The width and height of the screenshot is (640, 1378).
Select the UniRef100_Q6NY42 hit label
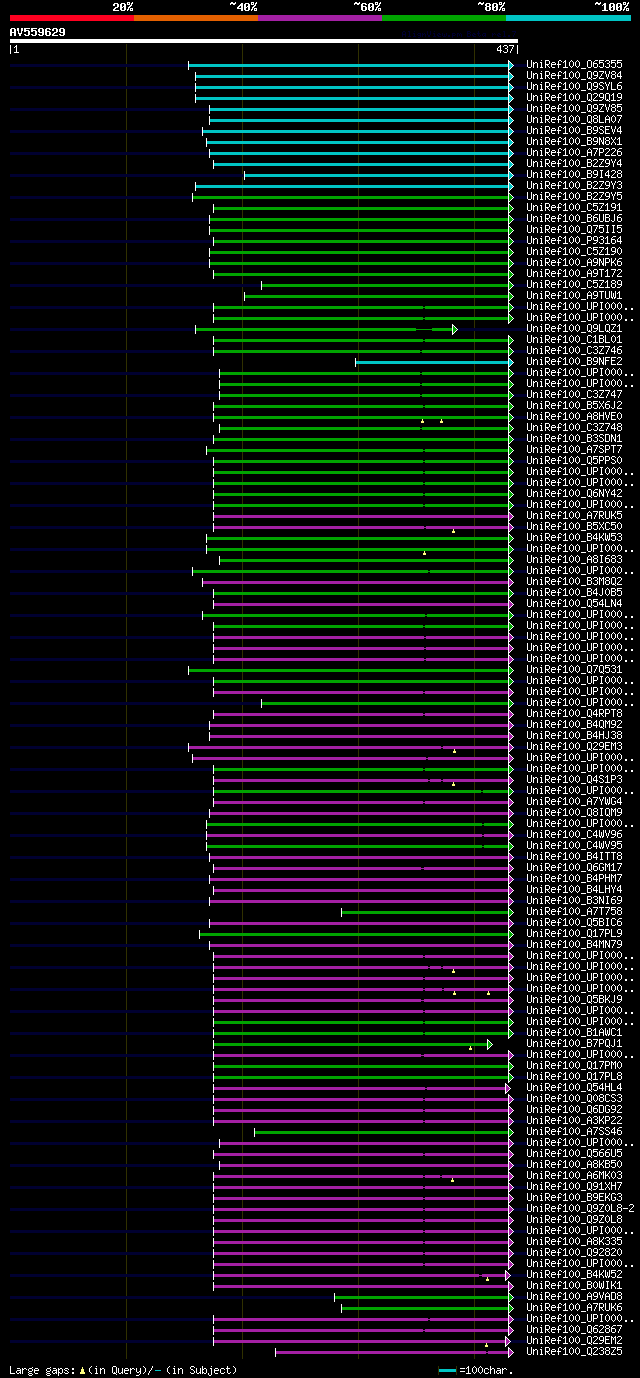[x=574, y=494]
